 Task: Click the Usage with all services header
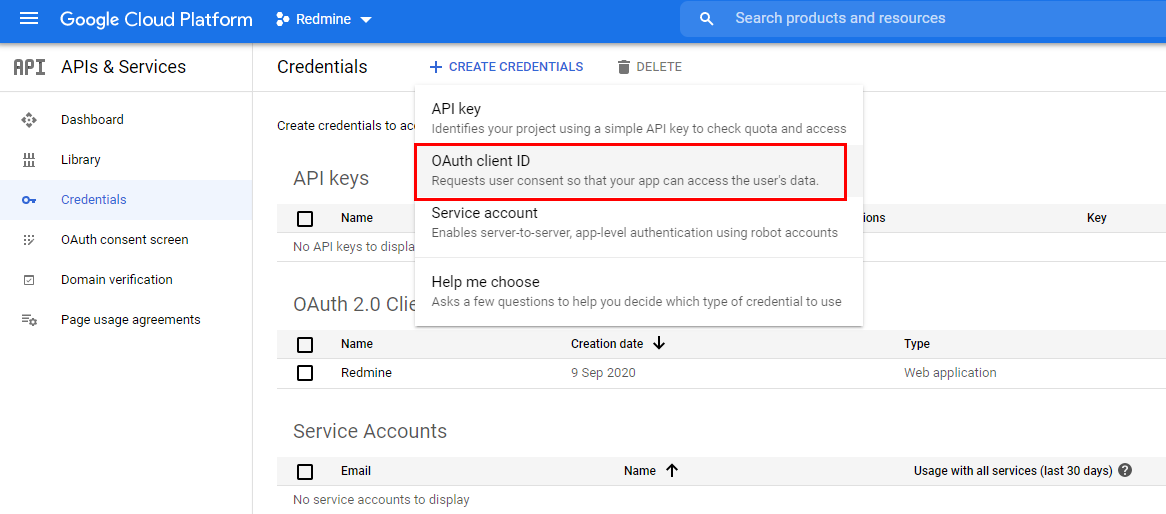(1013, 471)
